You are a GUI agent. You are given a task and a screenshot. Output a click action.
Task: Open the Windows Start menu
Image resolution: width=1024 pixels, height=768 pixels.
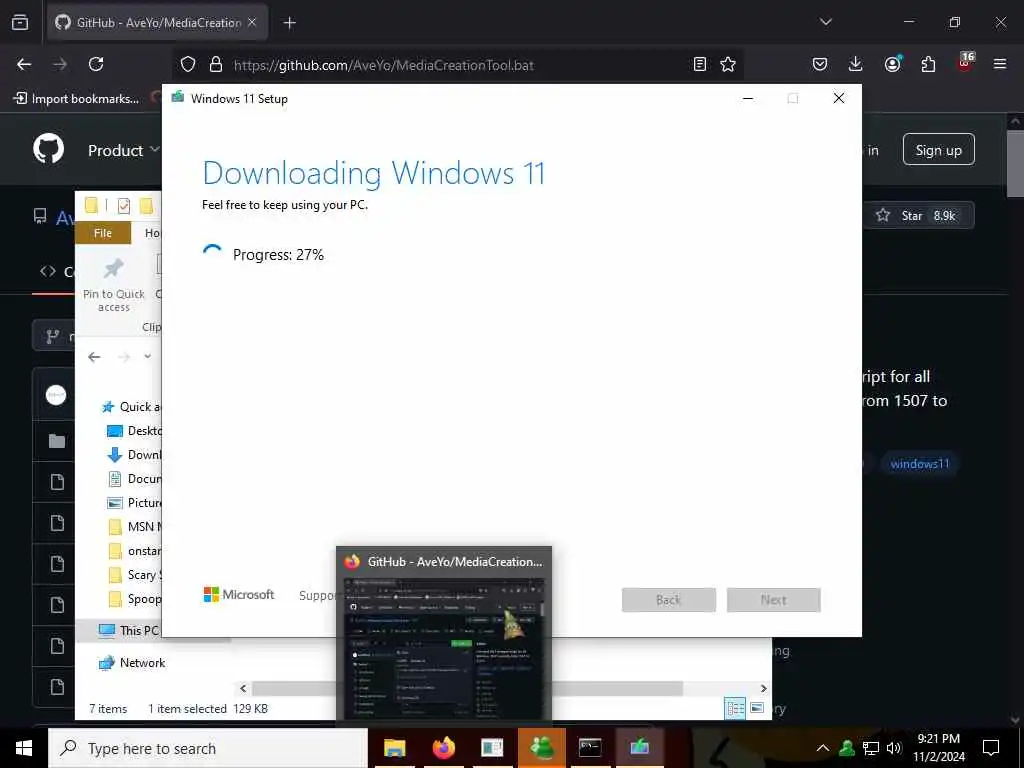click(24, 748)
